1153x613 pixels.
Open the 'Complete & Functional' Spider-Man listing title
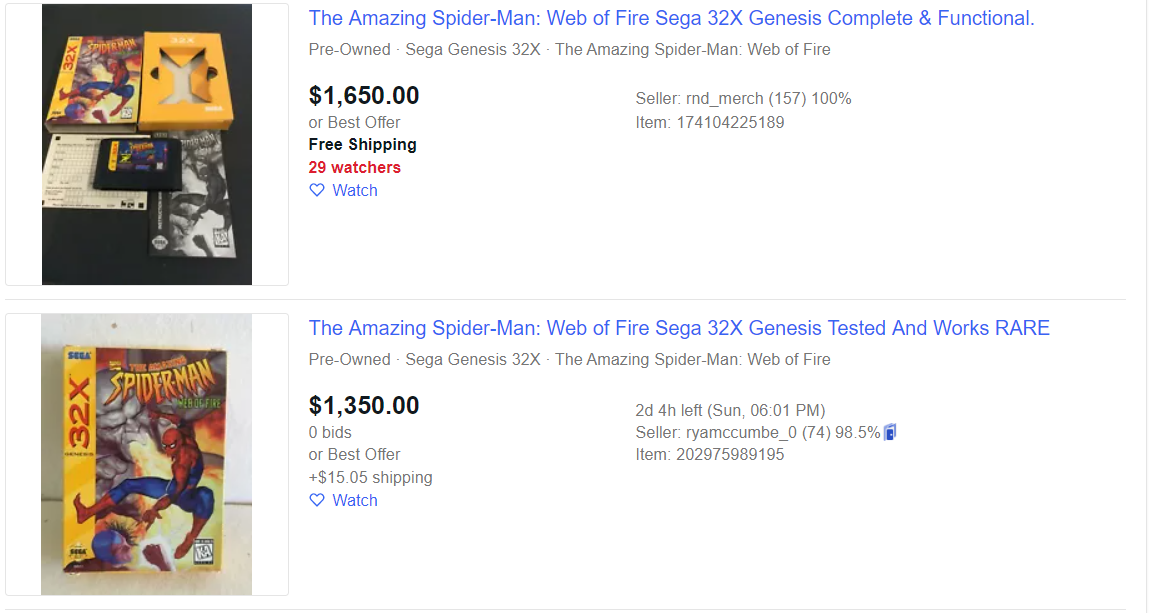(x=671, y=18)
